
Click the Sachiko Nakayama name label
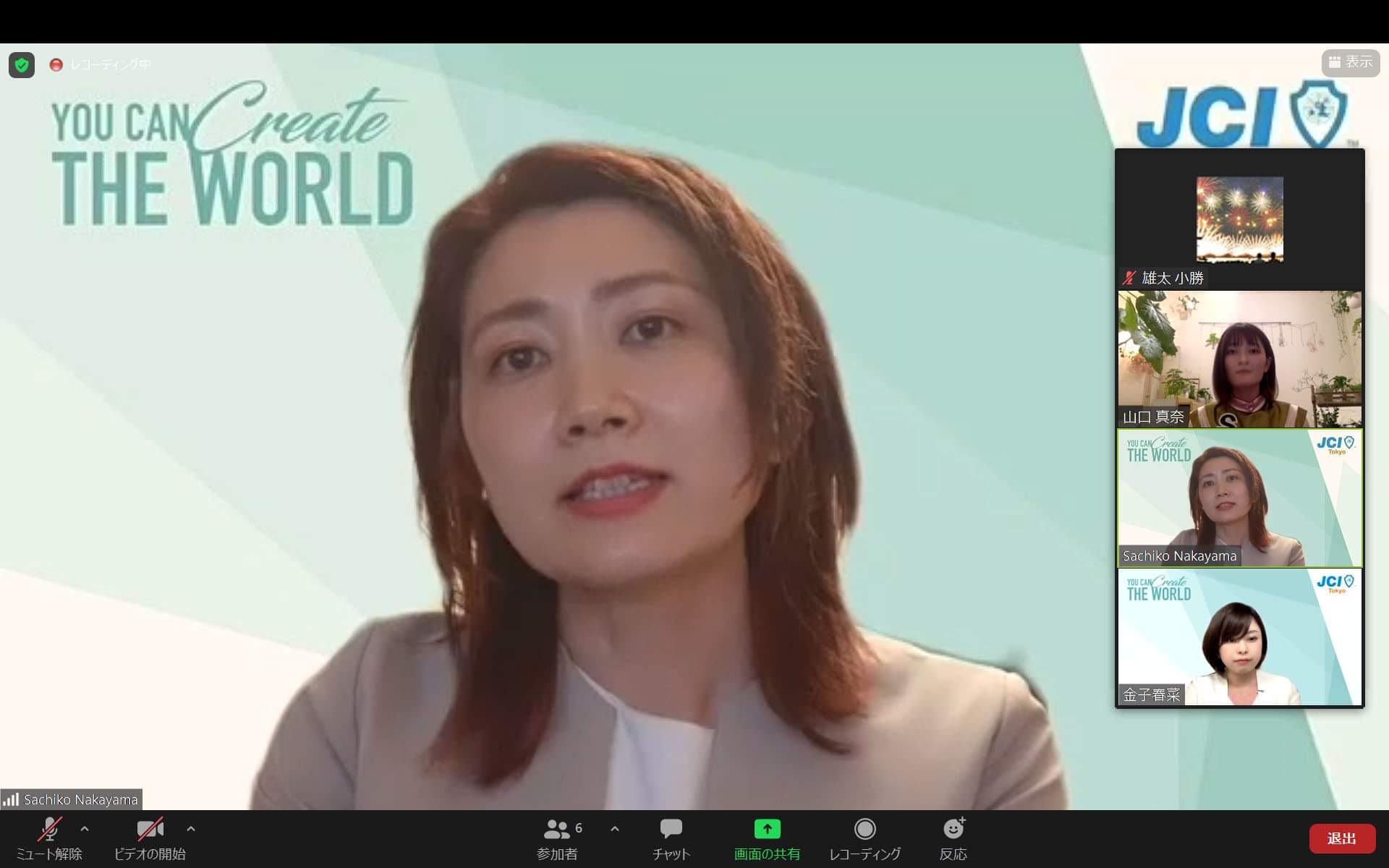(80, 799)
